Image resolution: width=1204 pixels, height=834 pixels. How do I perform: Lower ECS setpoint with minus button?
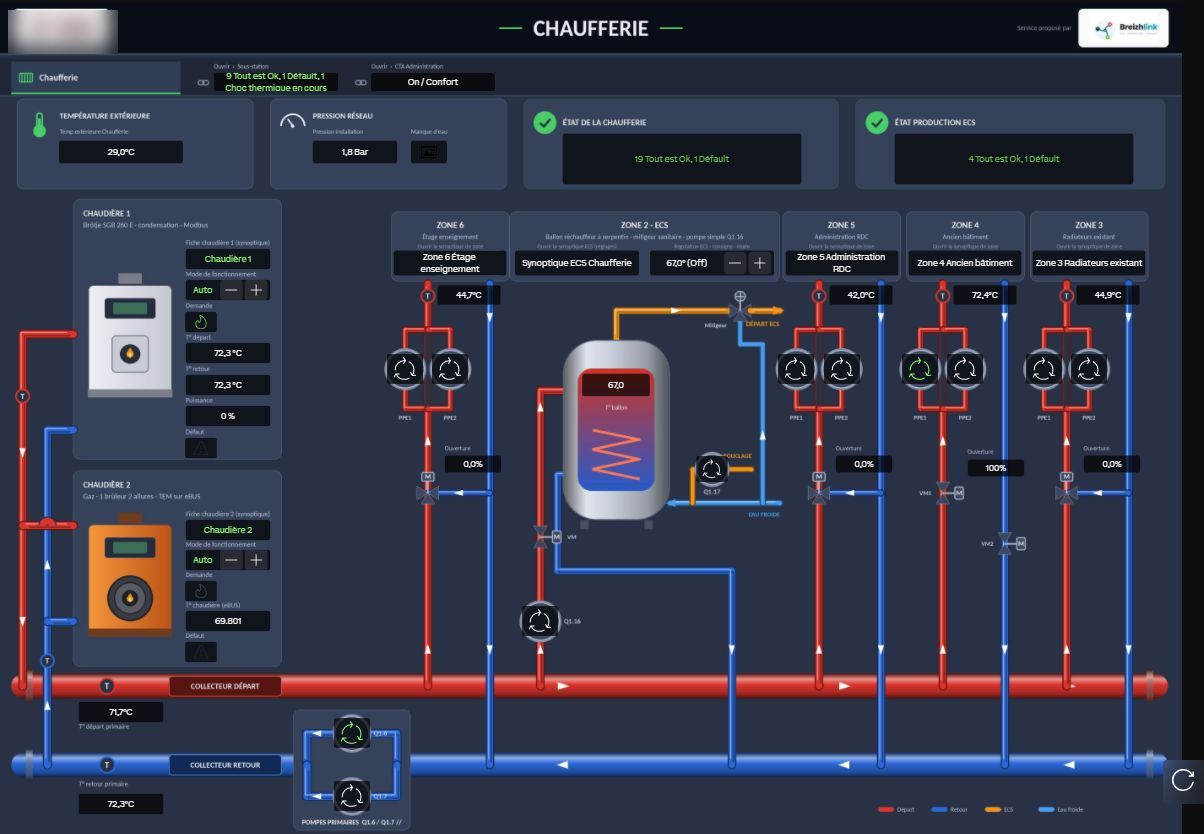(735, 263)
